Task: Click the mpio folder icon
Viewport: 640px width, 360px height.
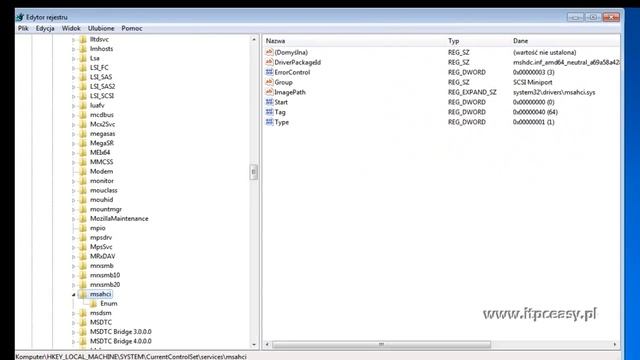Action: click(x=83, y=228)
